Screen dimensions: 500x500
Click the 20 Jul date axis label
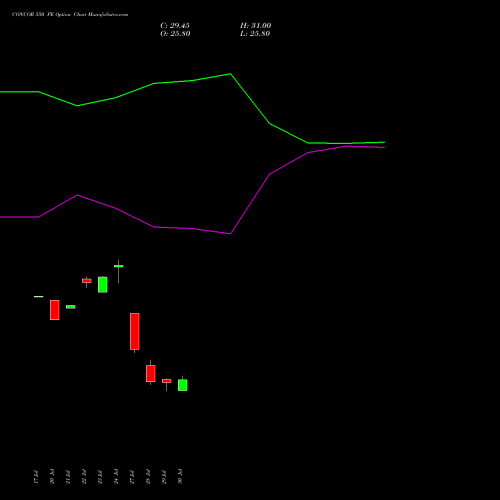52,476
